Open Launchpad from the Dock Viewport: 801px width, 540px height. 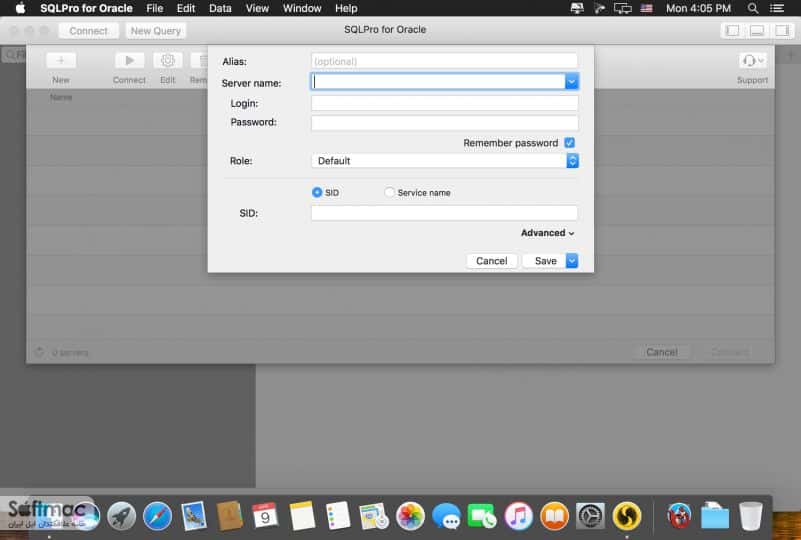121,516
